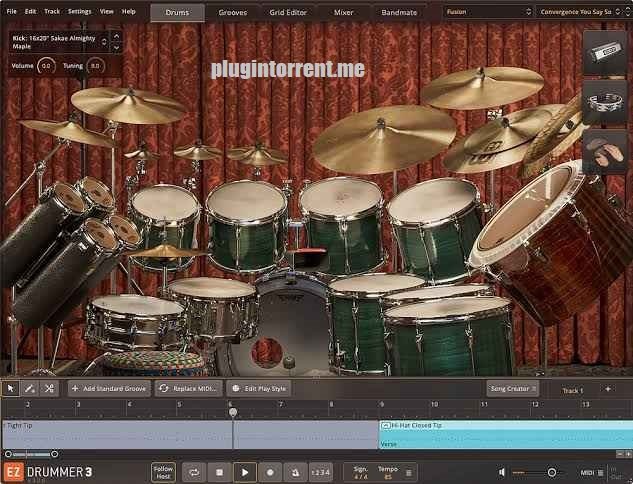
Task: Click the EZ Drummer 3 logo
Action: (x=48, y=472)
